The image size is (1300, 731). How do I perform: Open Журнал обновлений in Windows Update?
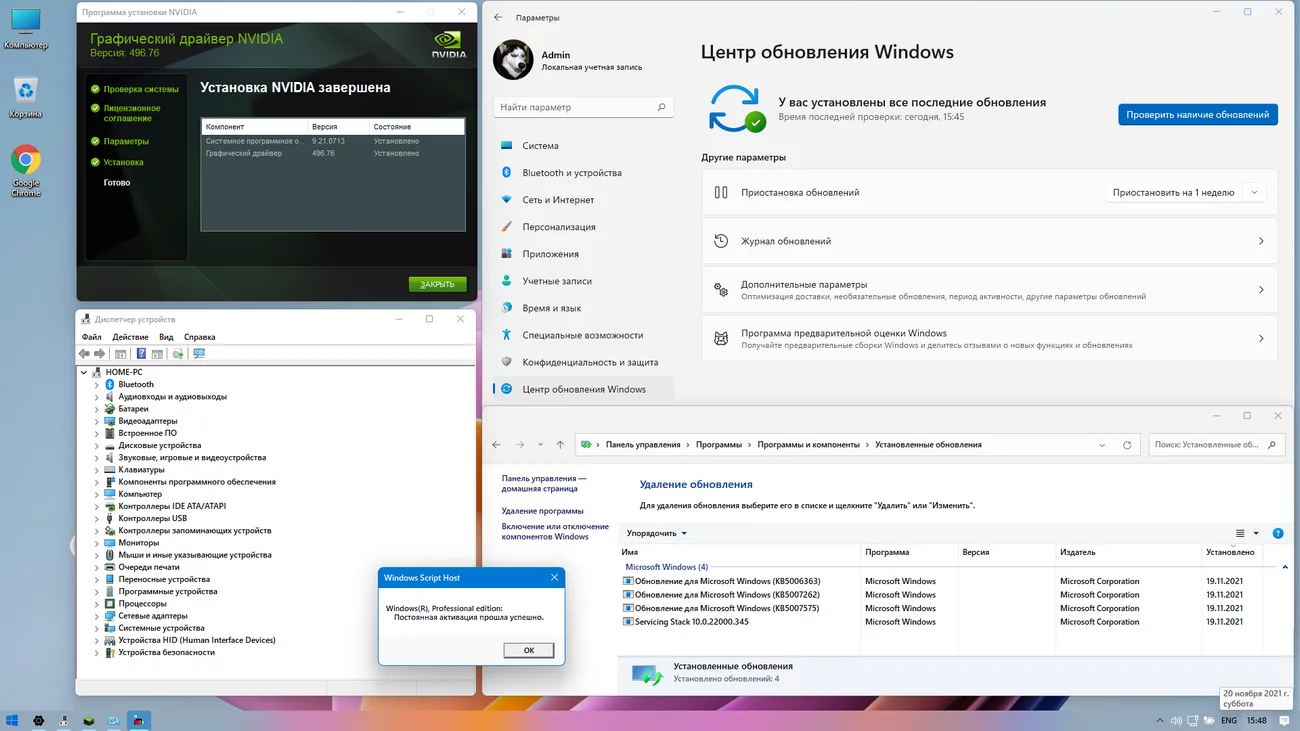pyautogui.click(x=990, y=241)
